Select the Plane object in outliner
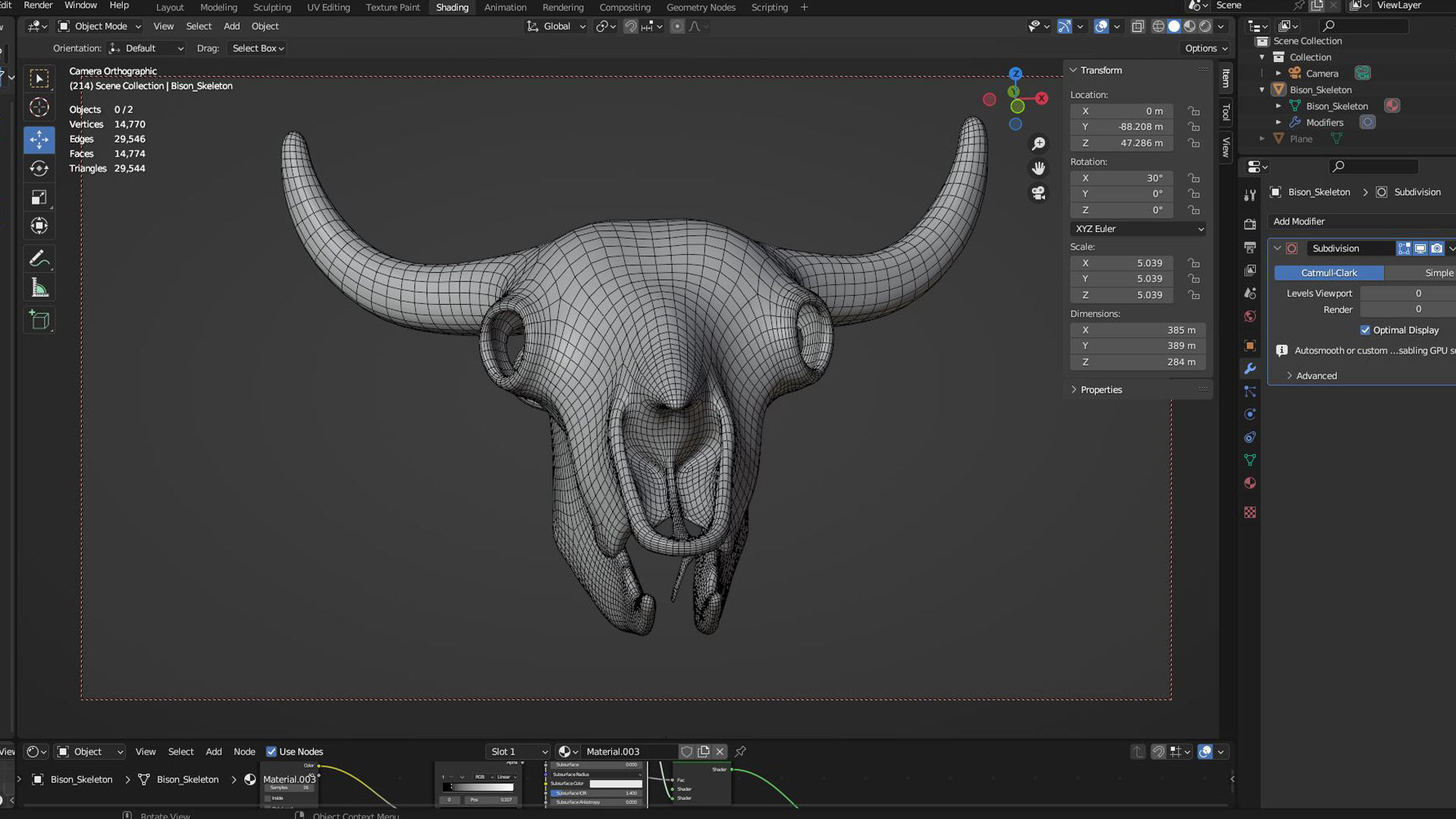 coord(1301,139)
